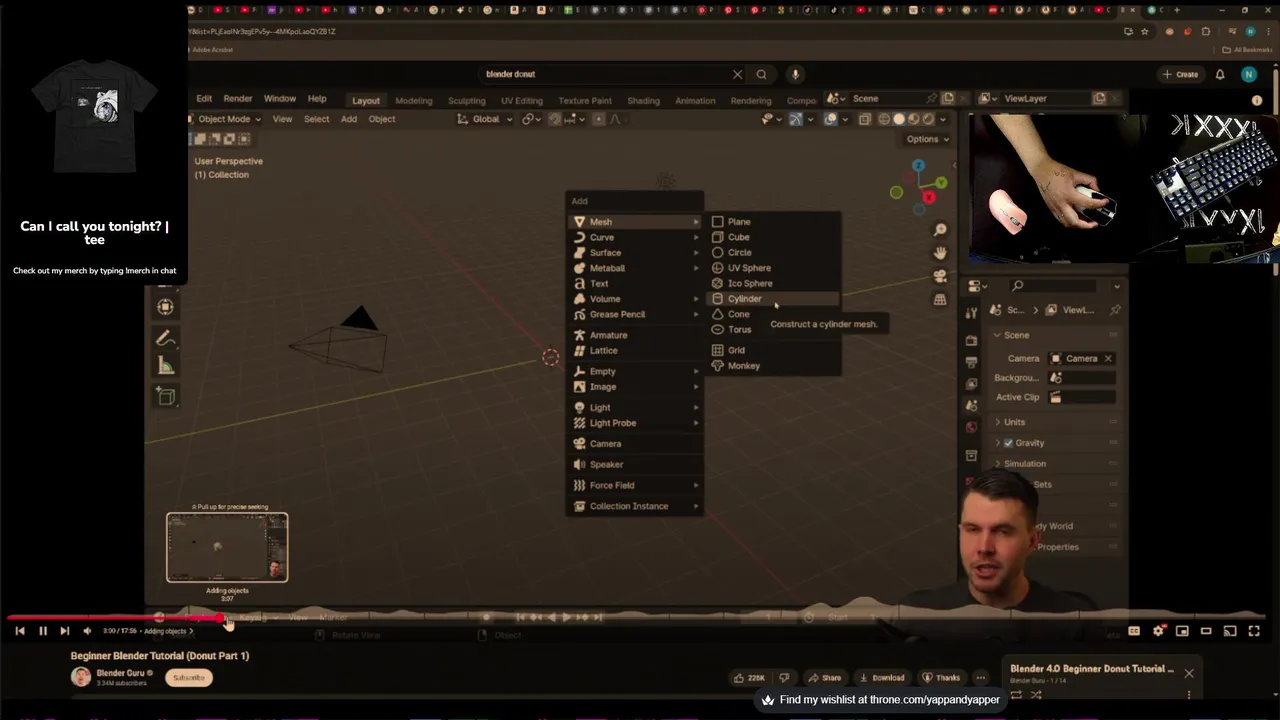
Task: Open the Grease Pencil submenu
Action: click(x=635, y=314)
